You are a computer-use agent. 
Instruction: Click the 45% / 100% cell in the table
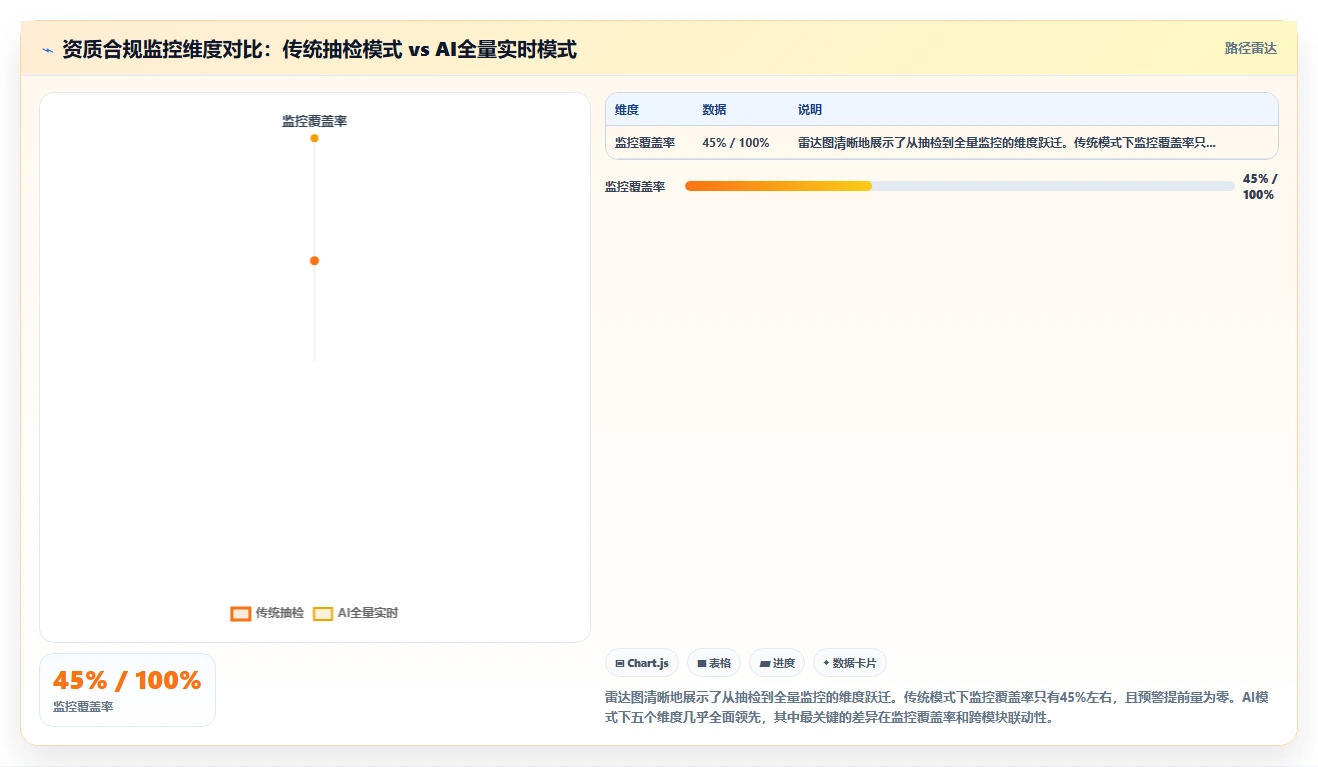tap(736, 143)
